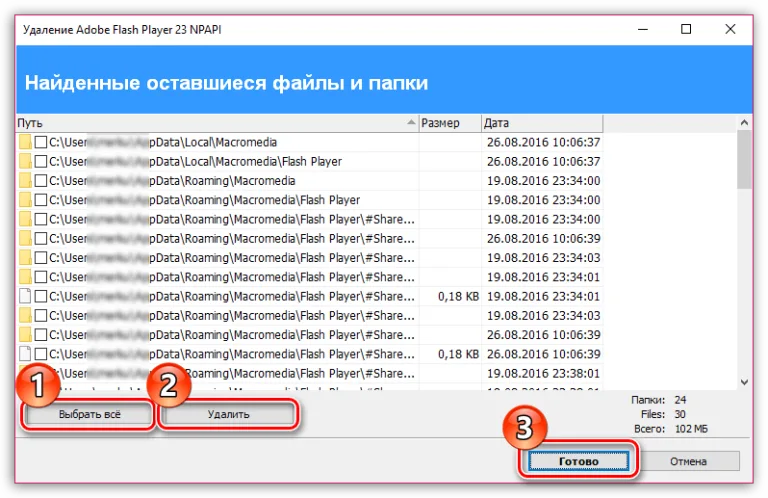Screen dimensions: 768x498
Task: Click date cell of Roaming\Macromedia row
Action: (x=543, y=181)
